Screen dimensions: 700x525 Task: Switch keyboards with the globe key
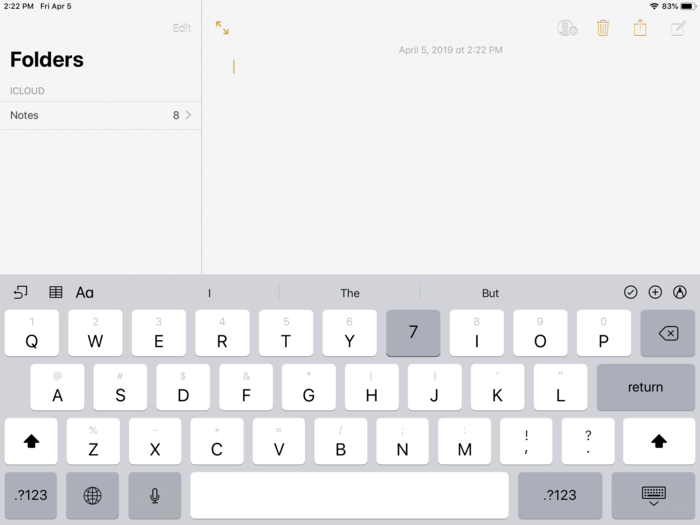coord(92,495)
